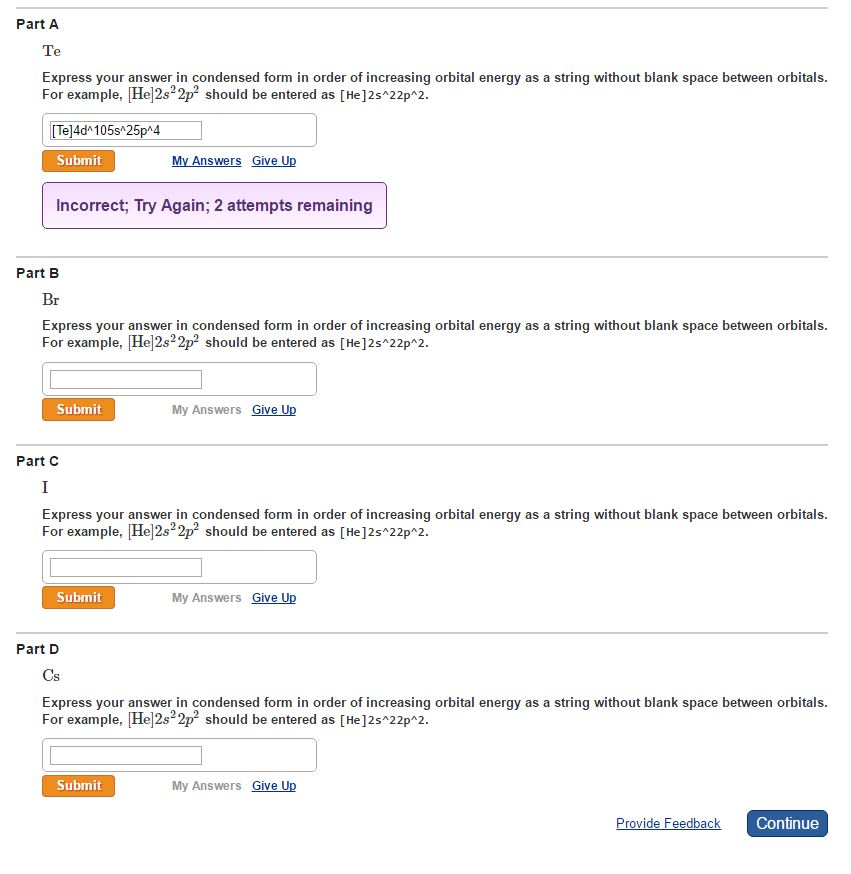Submit the answer for Part C
Viewport: 851px width, 874px height.
78,597
